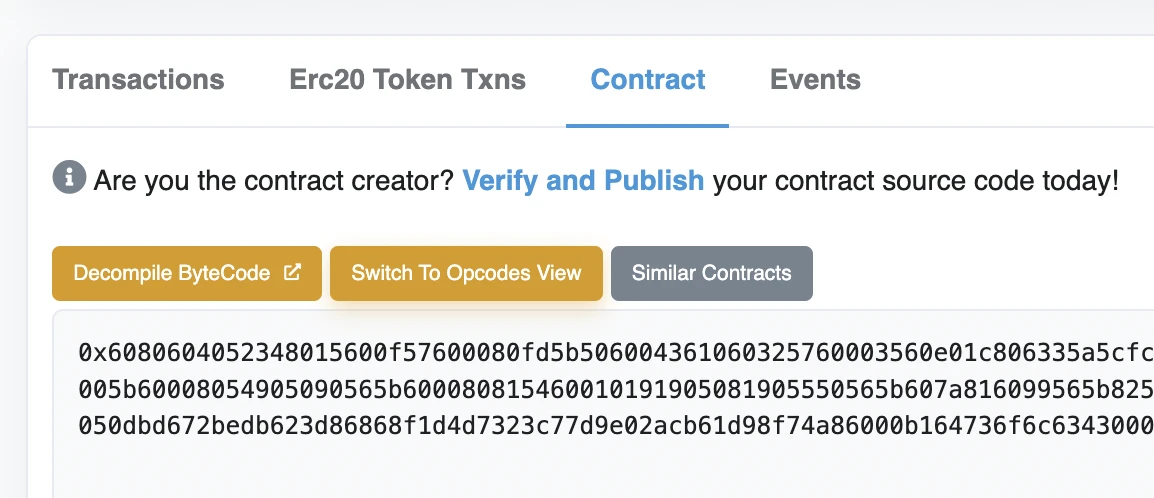Follow the Verify and Publish link
The image size is (1154, 498).
pyautogui.click(x=583, y=182)
